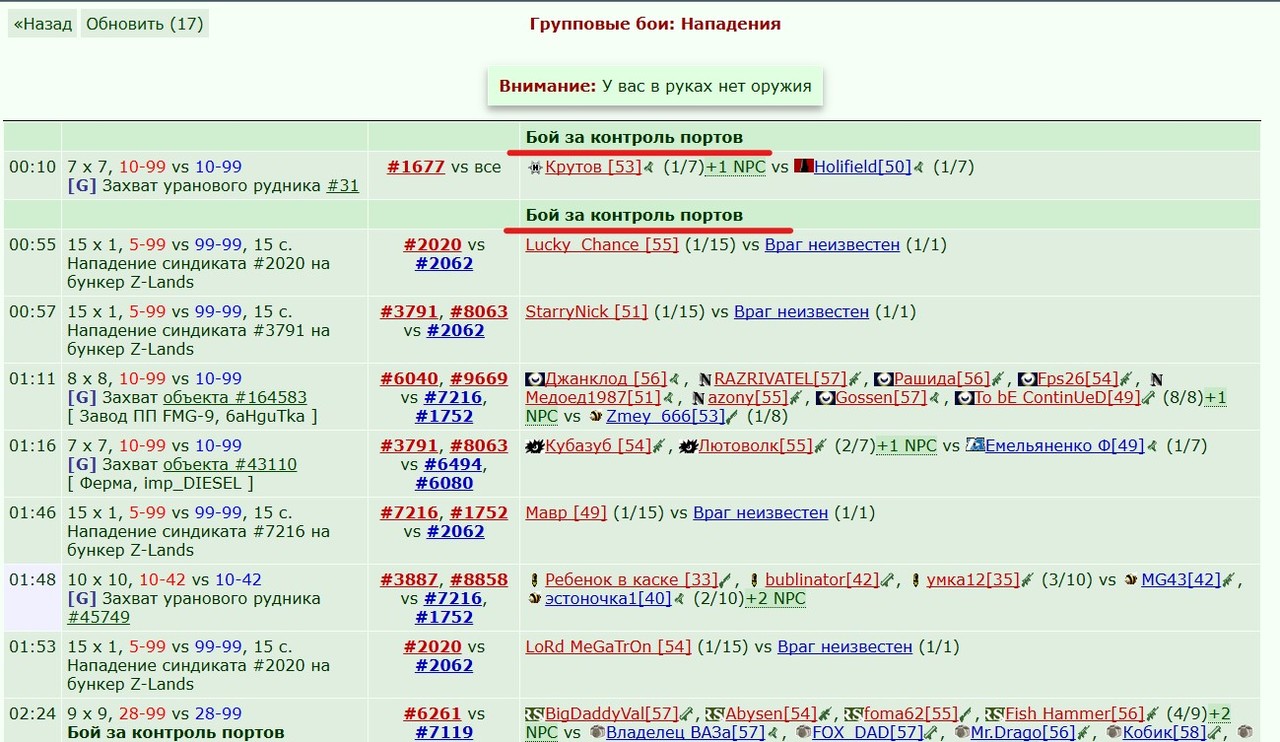Open player Мавр [49] link
This screenshot has width=1280, height=742.
[566, 513]
